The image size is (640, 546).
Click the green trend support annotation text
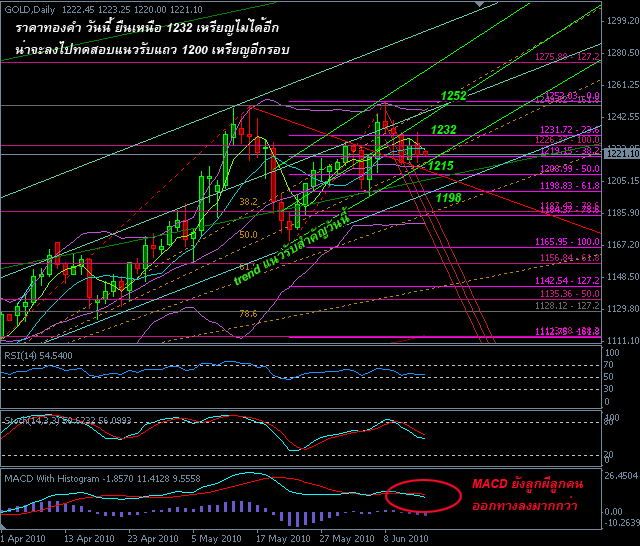292,247
